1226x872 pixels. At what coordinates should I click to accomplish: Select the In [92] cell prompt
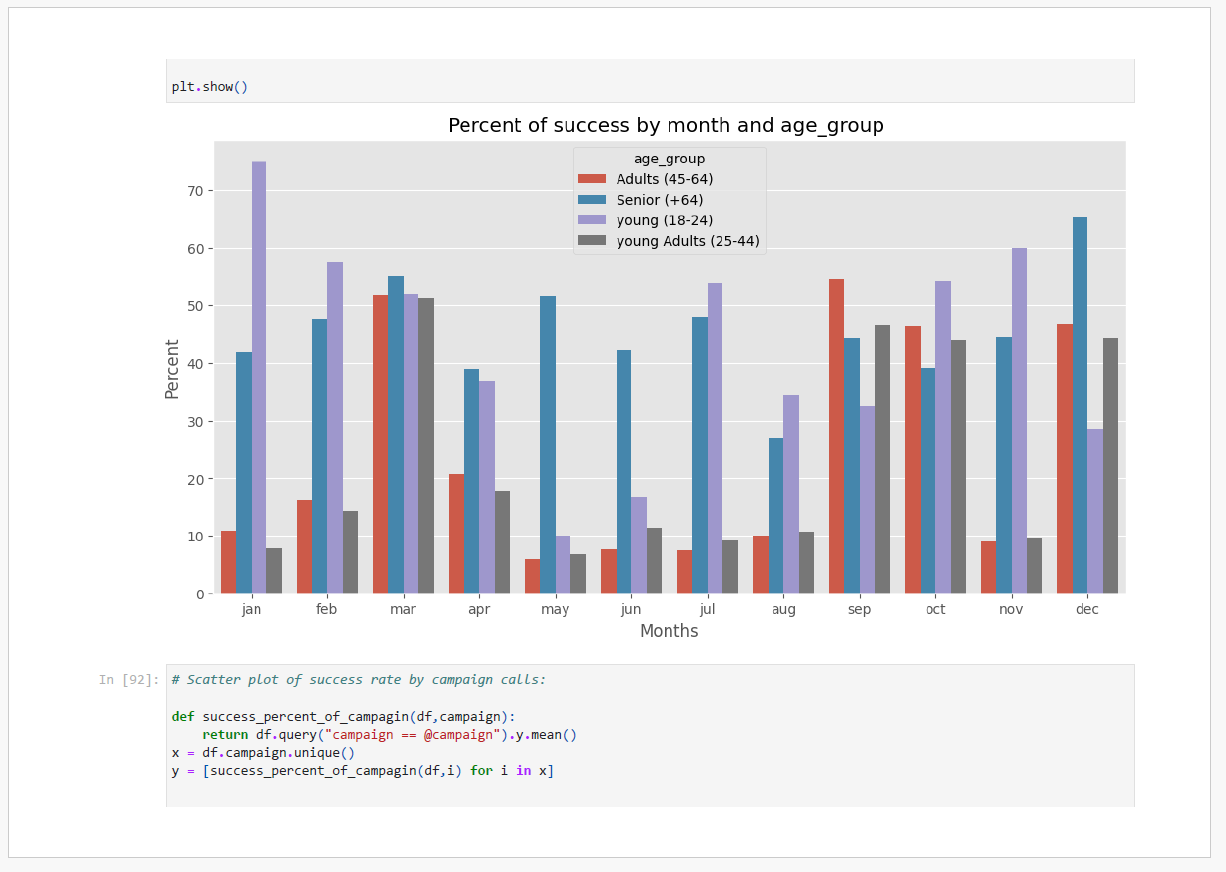coord(128,680)
